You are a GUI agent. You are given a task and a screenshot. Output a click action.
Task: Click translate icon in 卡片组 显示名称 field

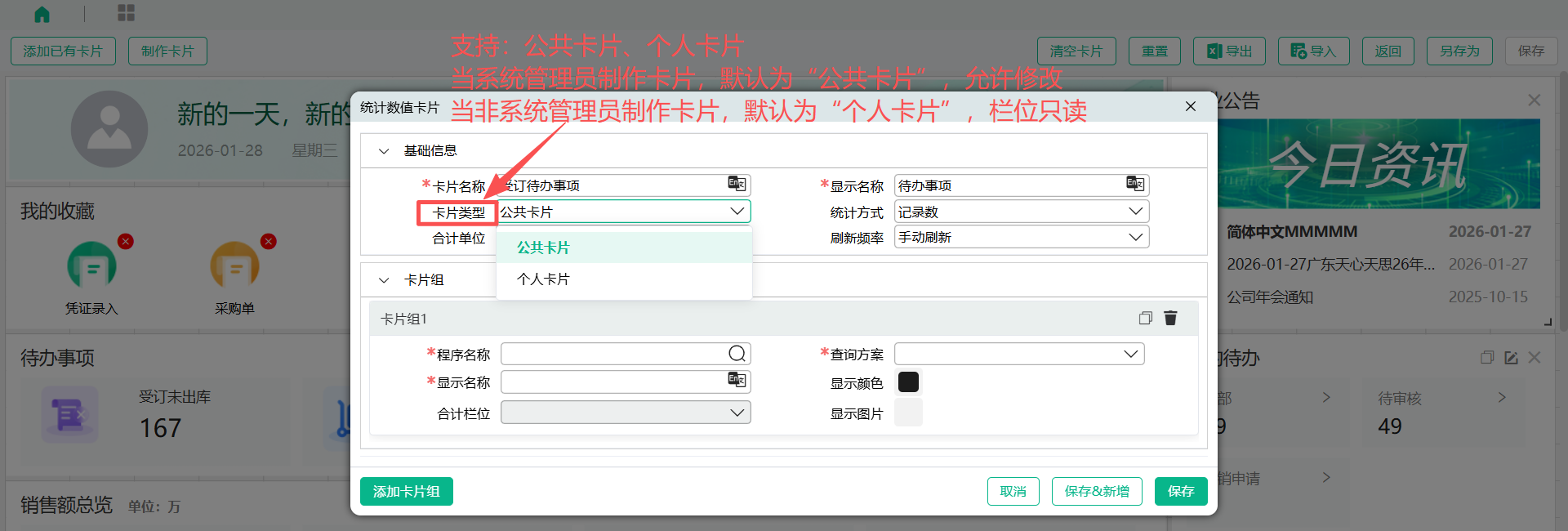pyautogui.click(x=737, y=380)
